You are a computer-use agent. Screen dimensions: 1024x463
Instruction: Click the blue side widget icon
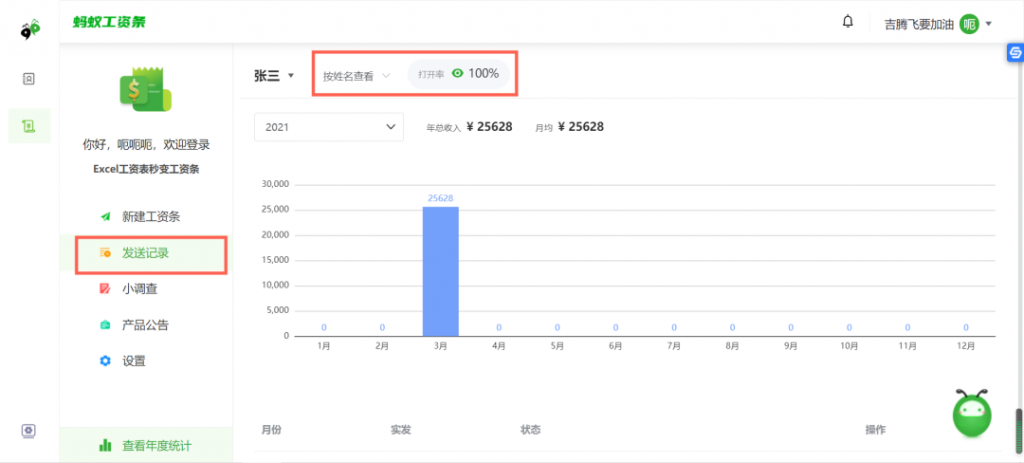tap(1013, 54)
